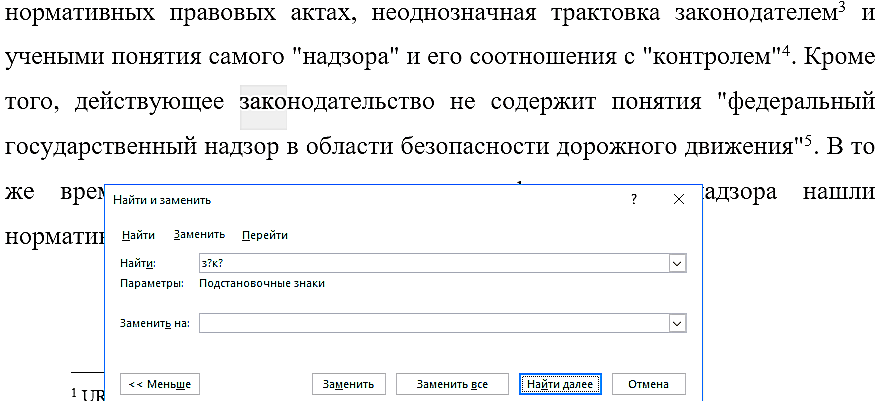Click the help question mark icon

coord(633,200)
